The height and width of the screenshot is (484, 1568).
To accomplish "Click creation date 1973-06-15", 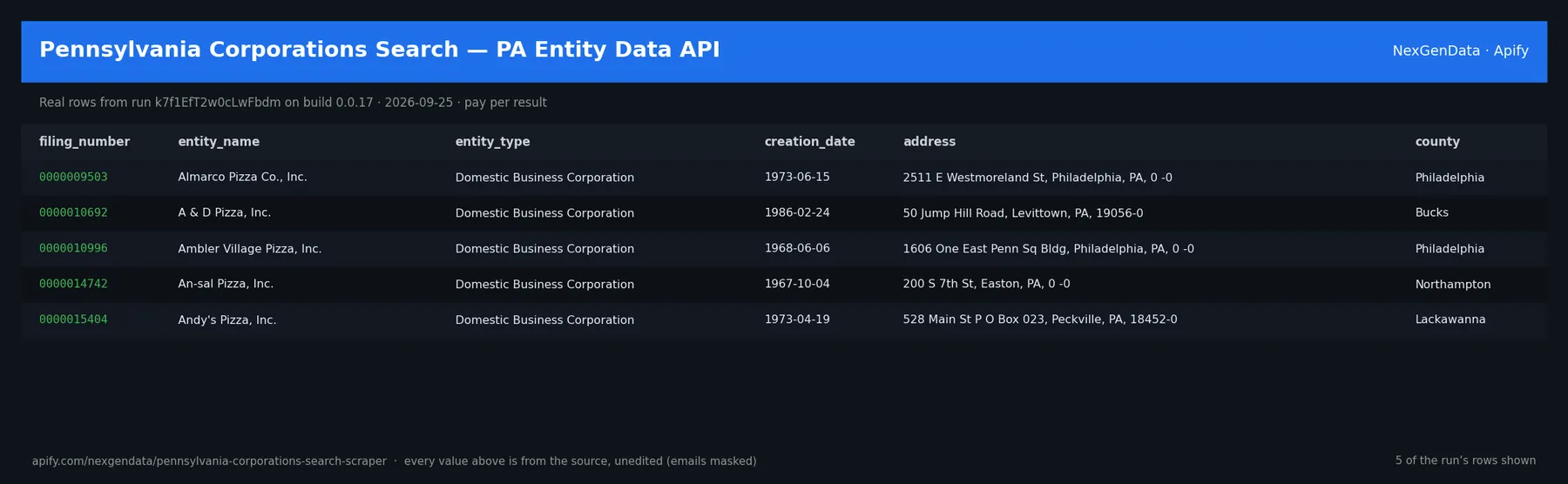I will coord(797,177).
